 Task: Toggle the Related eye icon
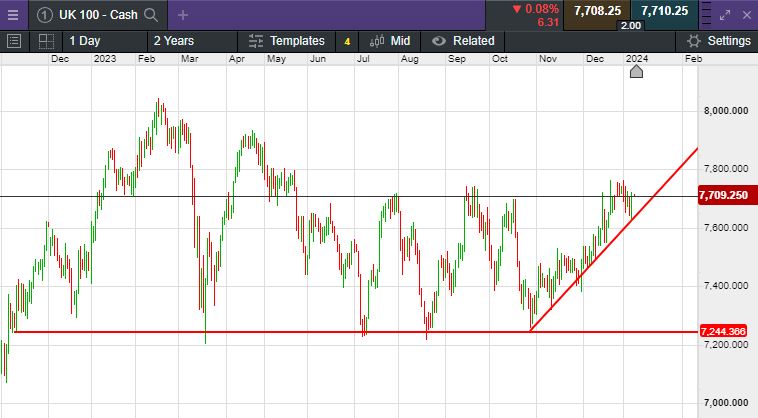(x=438, y=41)
